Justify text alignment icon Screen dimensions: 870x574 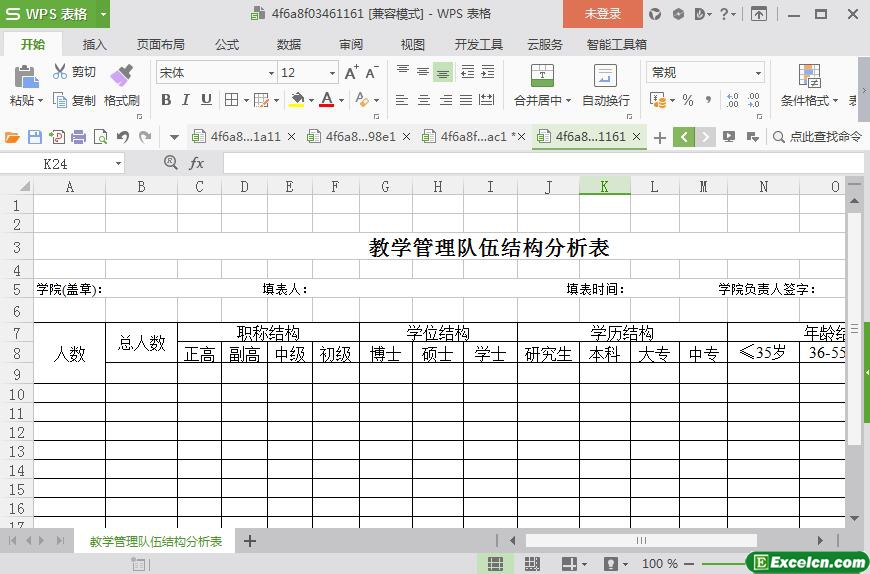tap(466, 100)
